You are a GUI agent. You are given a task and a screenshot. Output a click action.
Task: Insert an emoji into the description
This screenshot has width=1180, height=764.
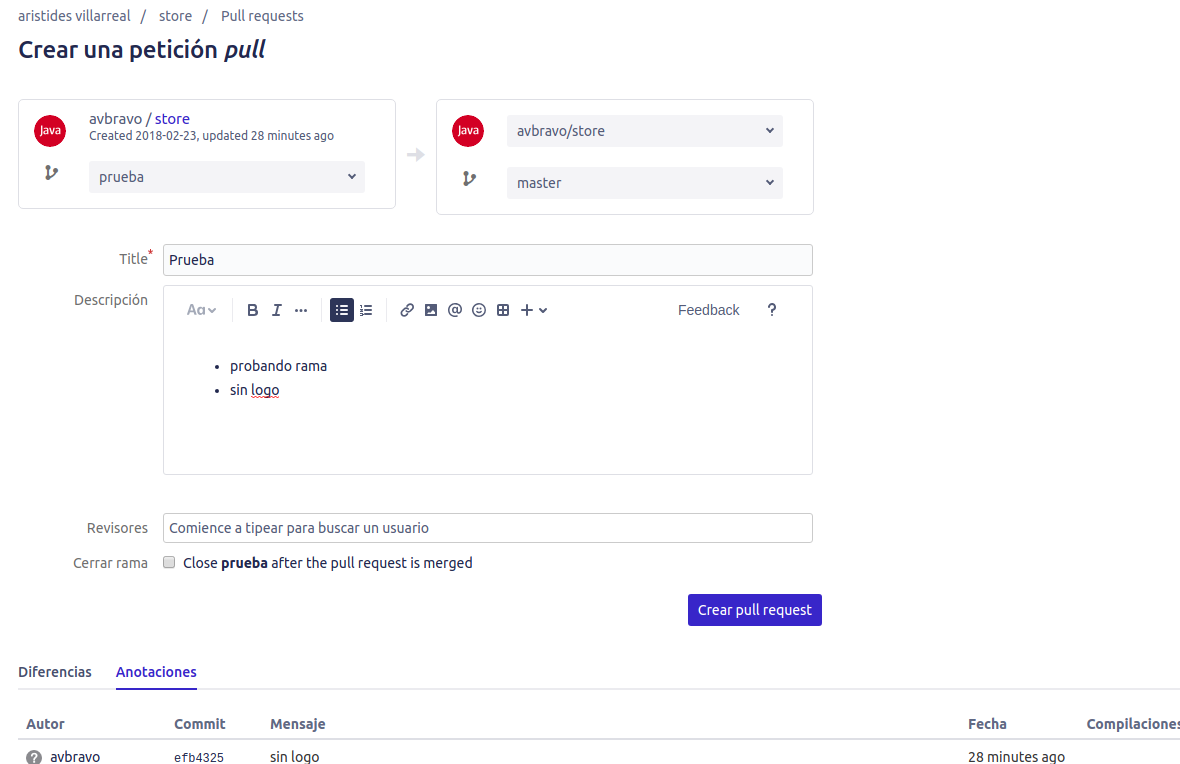coord(478,310)
